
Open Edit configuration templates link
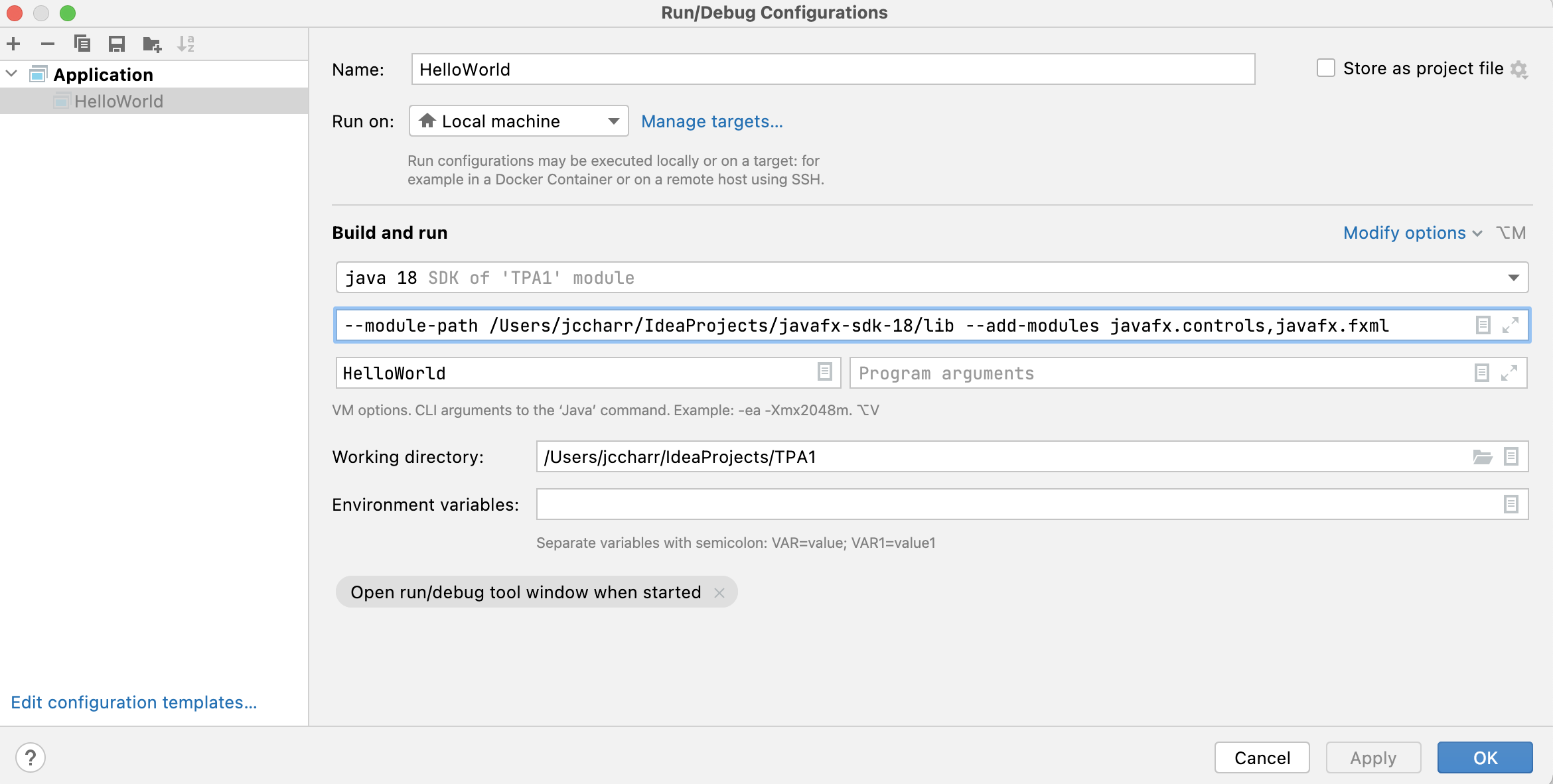(134, 701)
